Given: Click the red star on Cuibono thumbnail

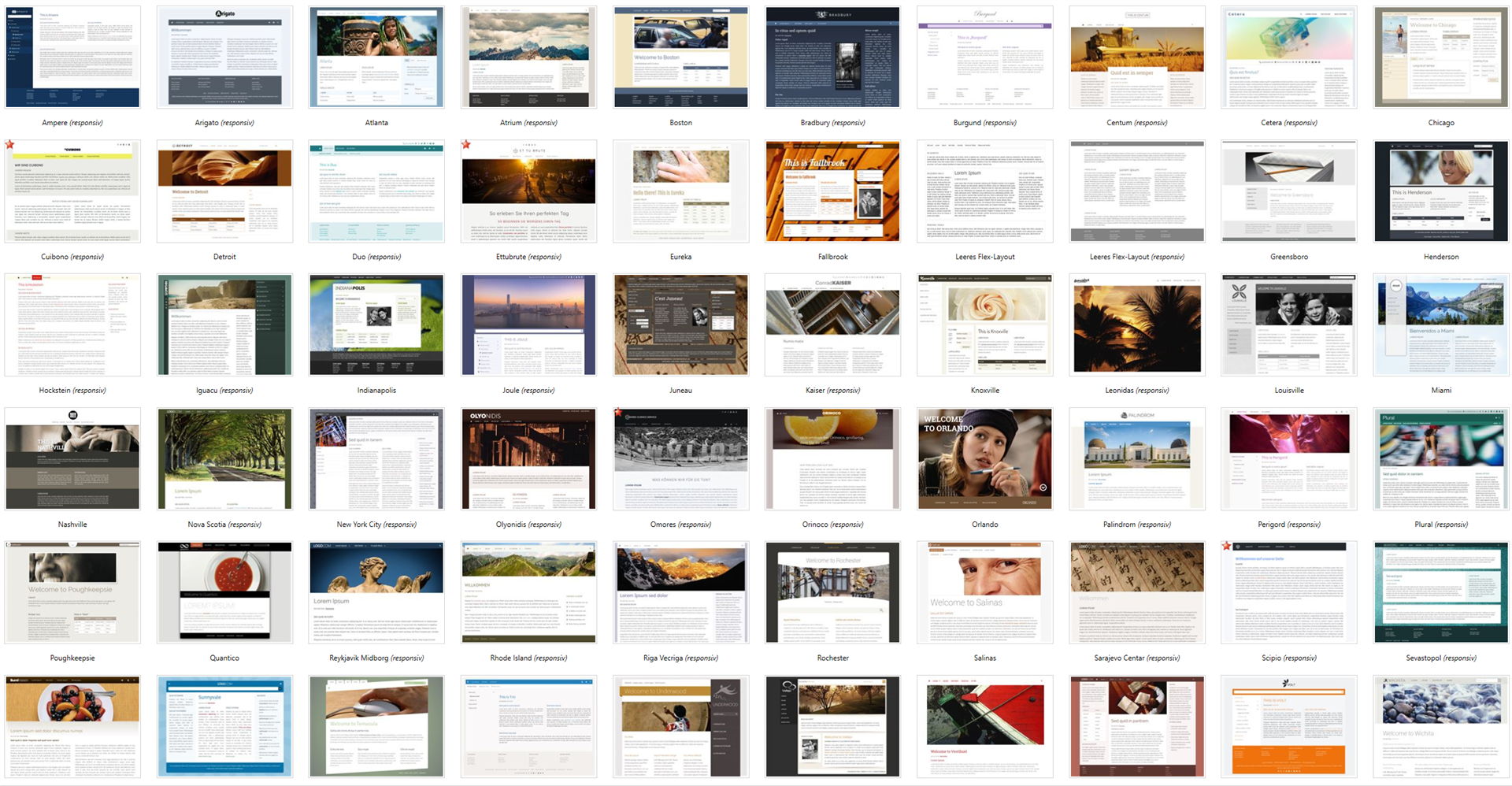Looking at the screenshot, I should (x=10, y=145).
